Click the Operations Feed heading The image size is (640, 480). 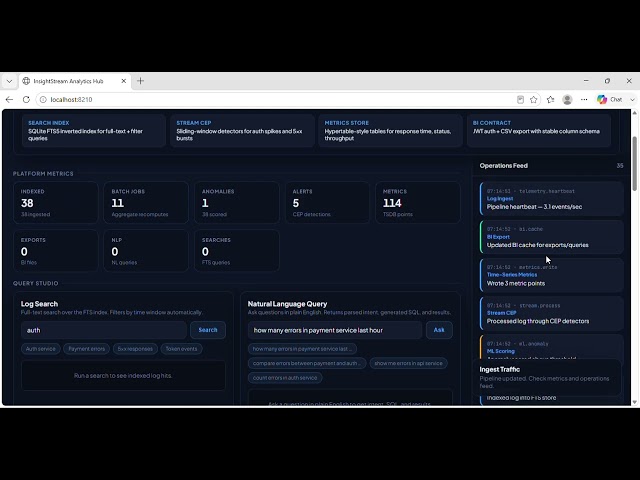tap(504, 166)
